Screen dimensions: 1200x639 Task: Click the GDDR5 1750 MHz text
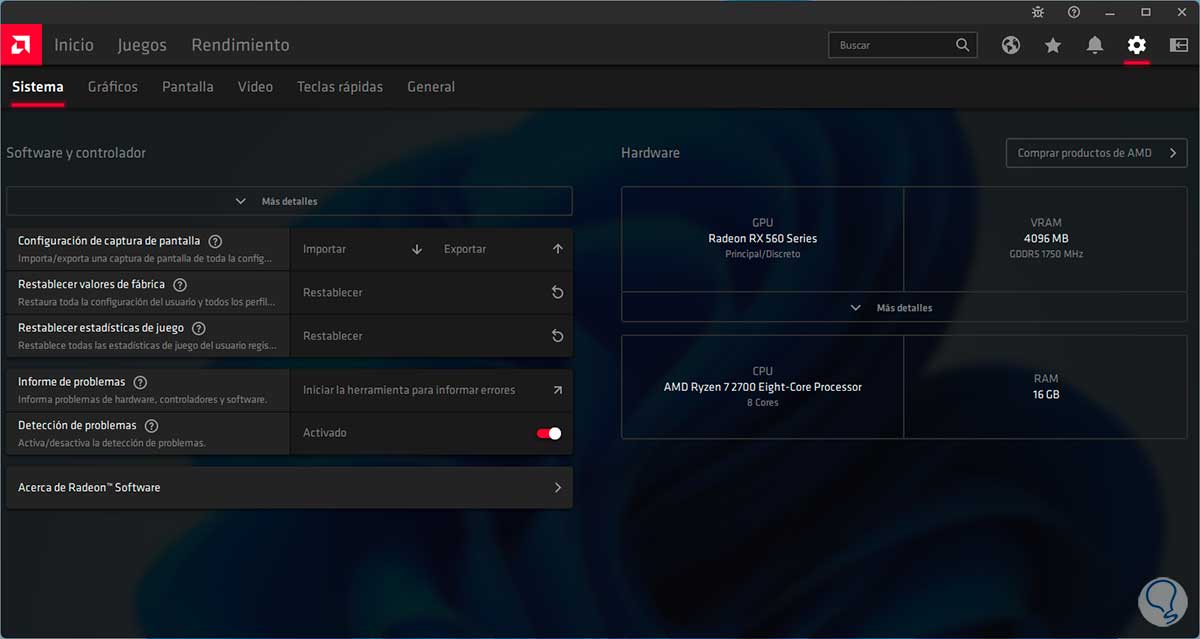tap(1046, 254)
